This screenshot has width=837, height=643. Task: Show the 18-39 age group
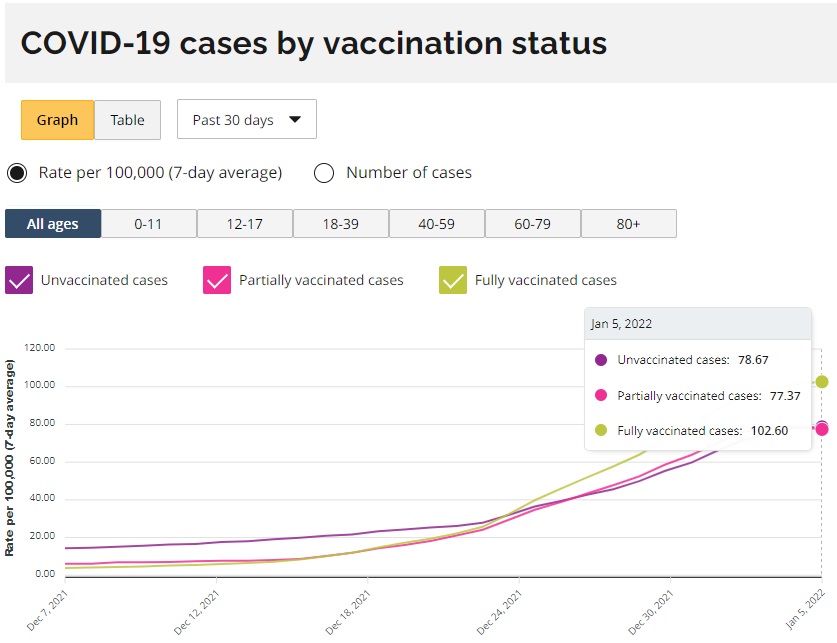click(340, 224)
